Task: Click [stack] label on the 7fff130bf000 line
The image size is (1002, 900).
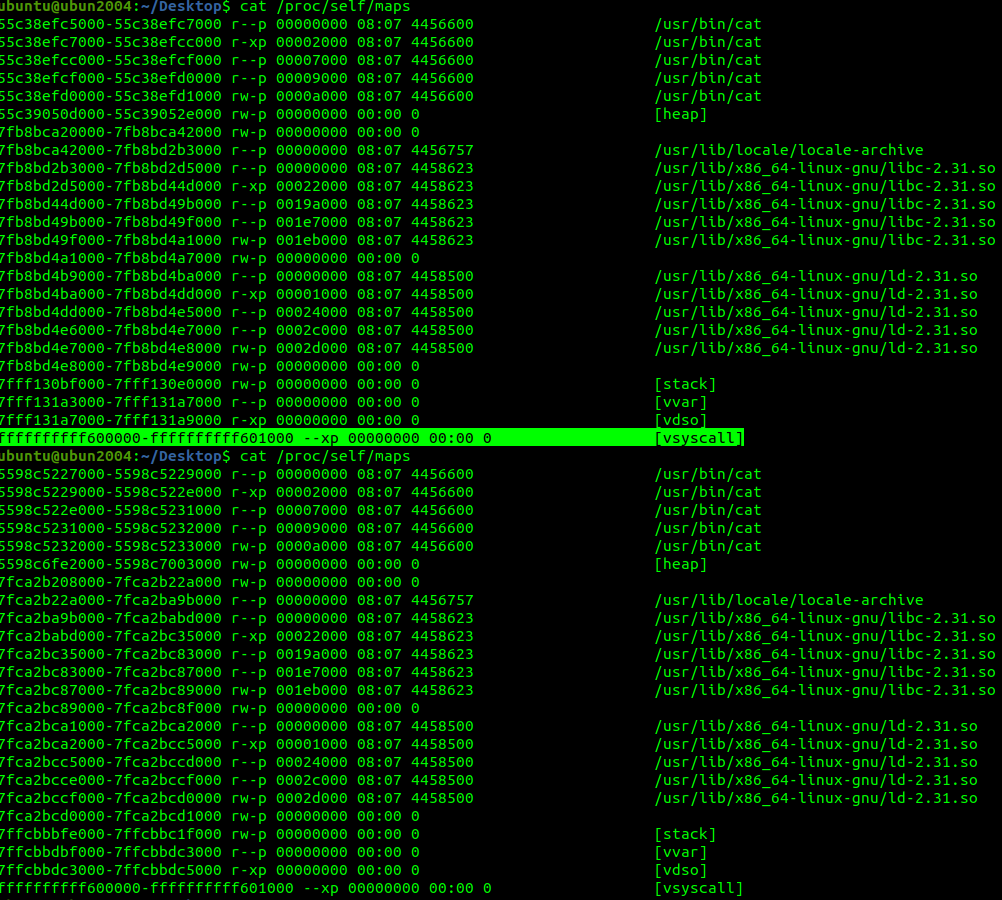Action: tap(685, 384)
